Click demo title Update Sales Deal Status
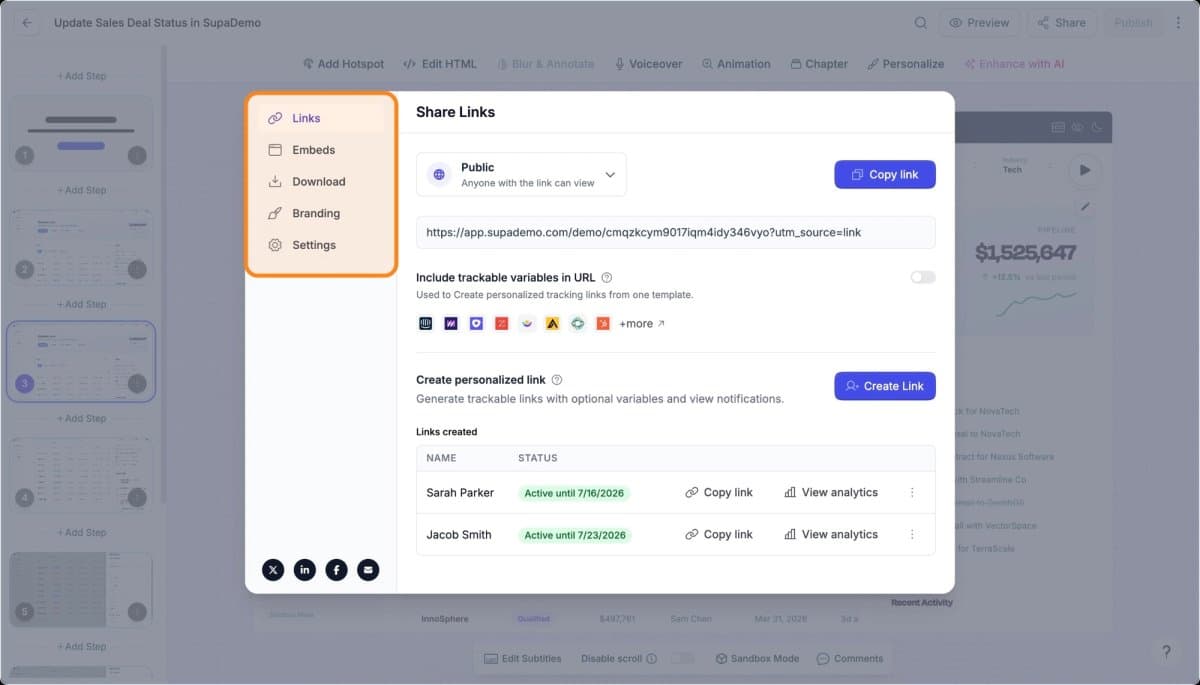Viewport: 1200px width, 685px height. 157,22
